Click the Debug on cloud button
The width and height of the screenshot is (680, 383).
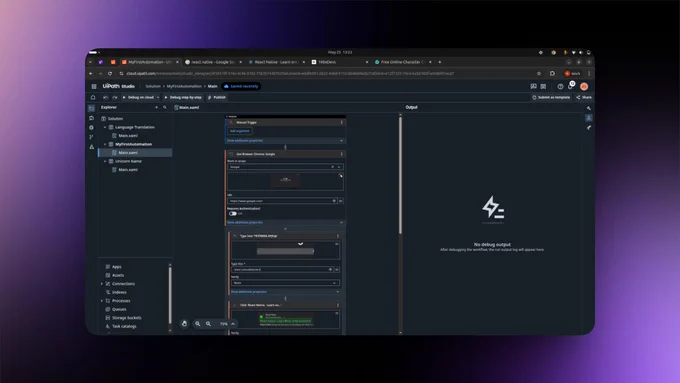click(x=138, y=97)
